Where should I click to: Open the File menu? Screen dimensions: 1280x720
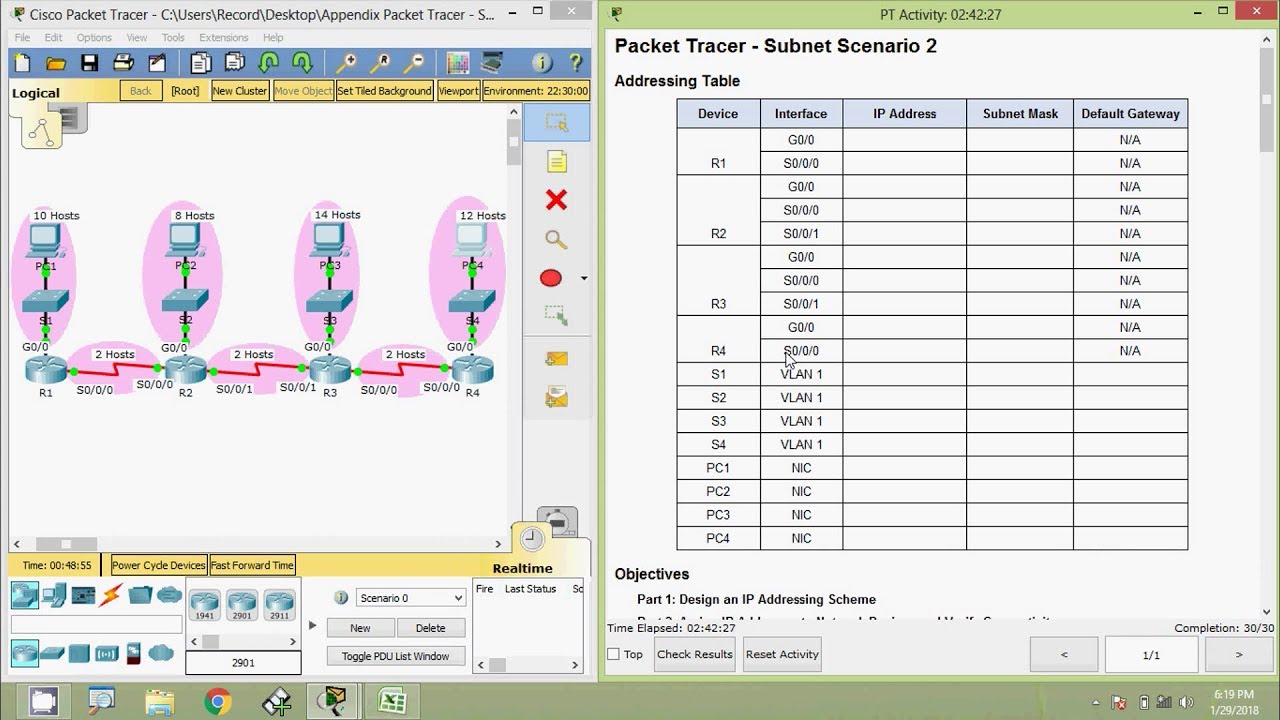pos(22,38)
